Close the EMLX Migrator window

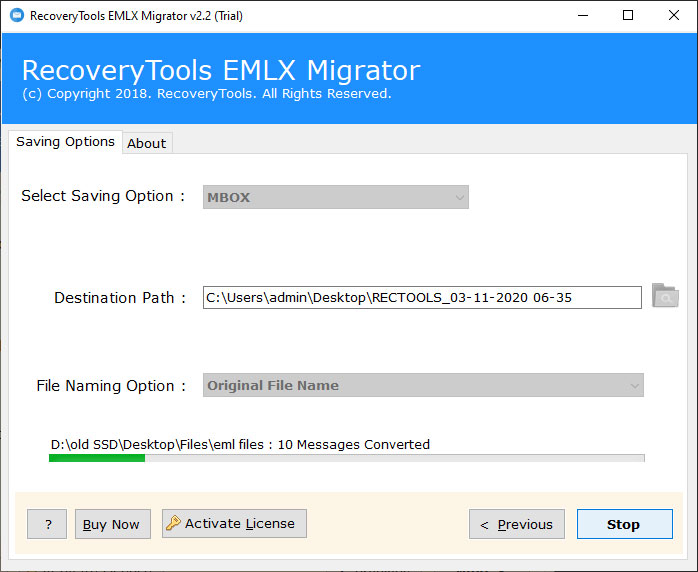(x=674, y=16)
